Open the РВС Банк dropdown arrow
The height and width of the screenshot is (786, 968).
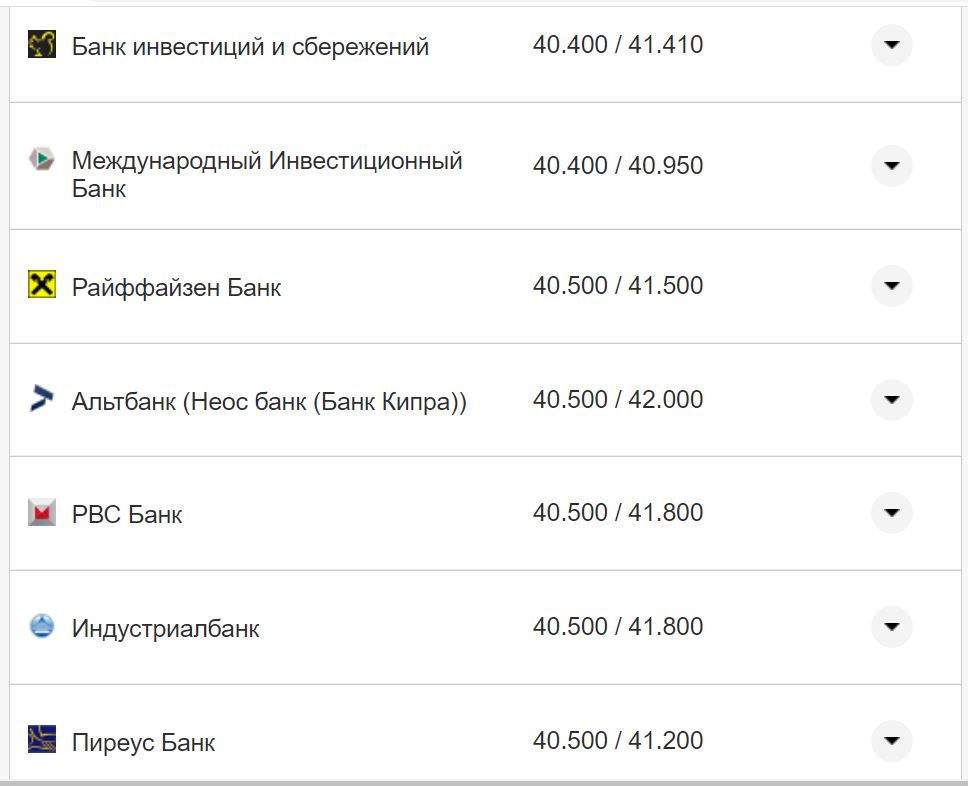[x=890, y=513]
